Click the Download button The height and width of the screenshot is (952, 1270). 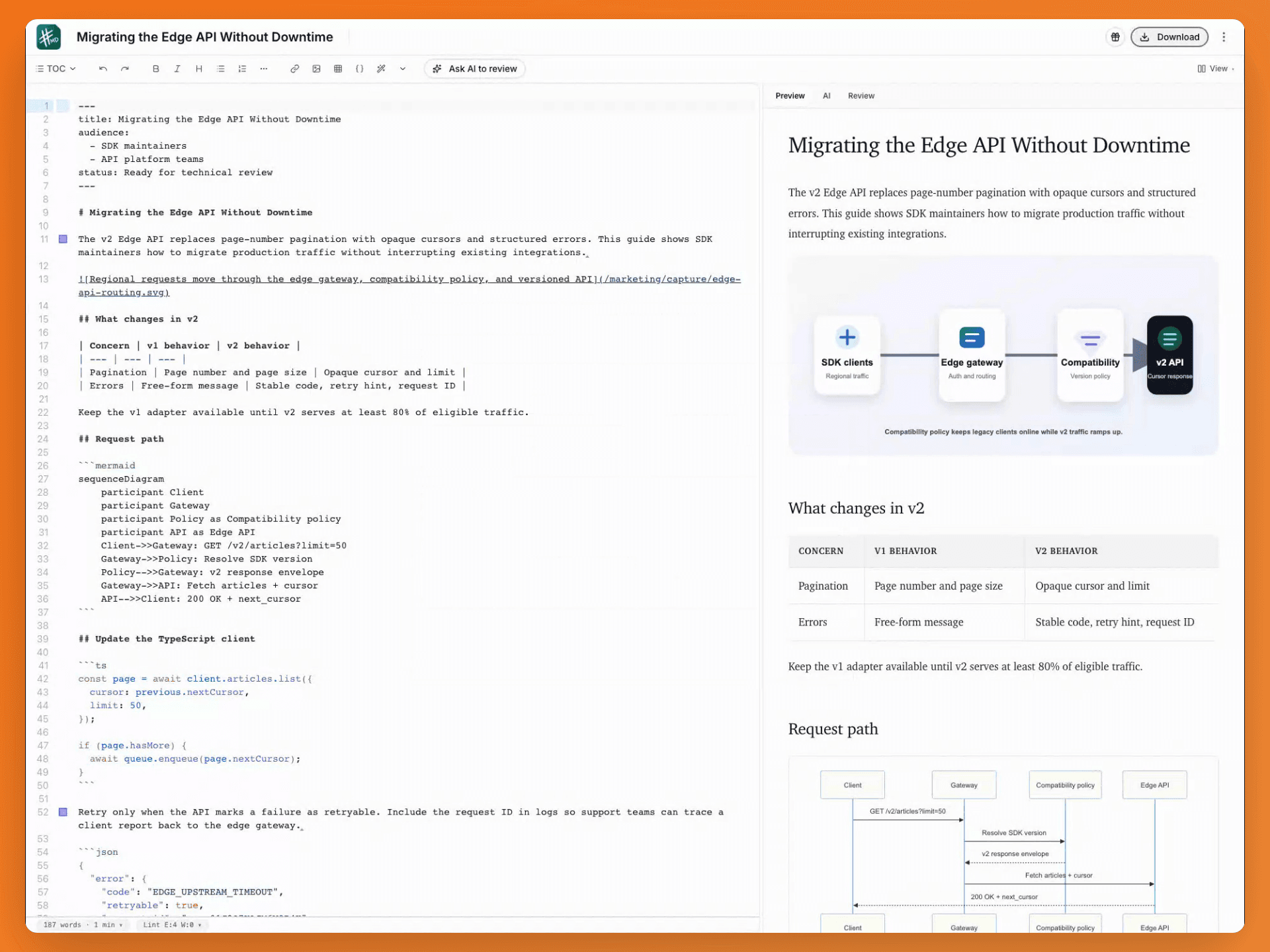pyautogui.click(x=1169, y=37)
